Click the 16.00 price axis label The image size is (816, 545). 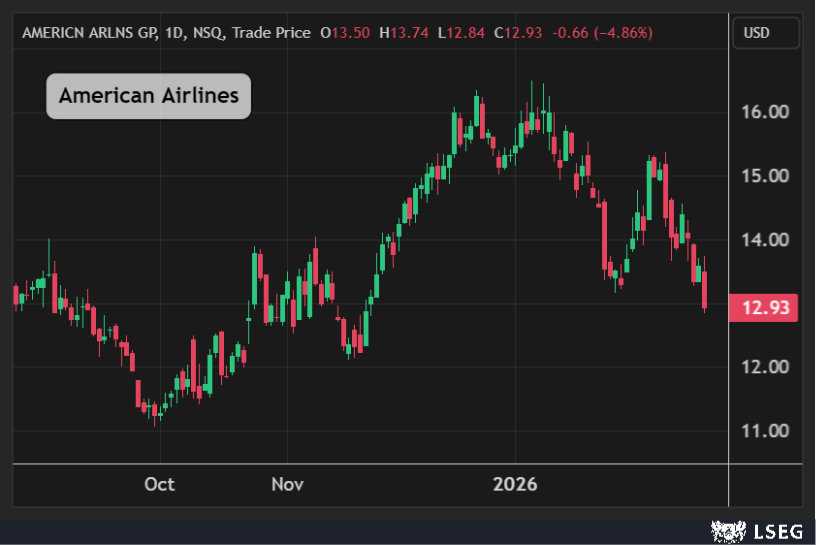click(765, 112)
